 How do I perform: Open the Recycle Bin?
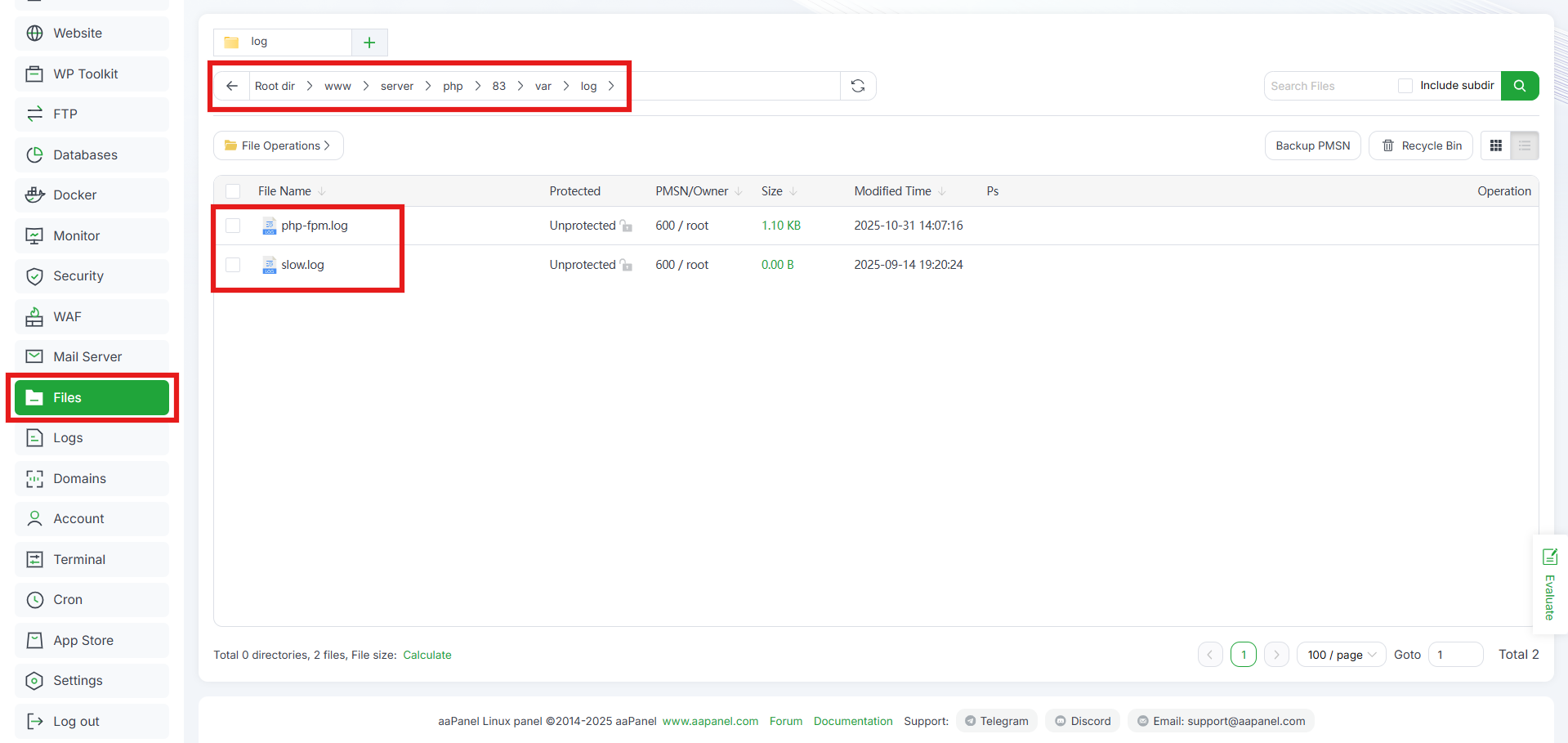[x=1421, y=145]
